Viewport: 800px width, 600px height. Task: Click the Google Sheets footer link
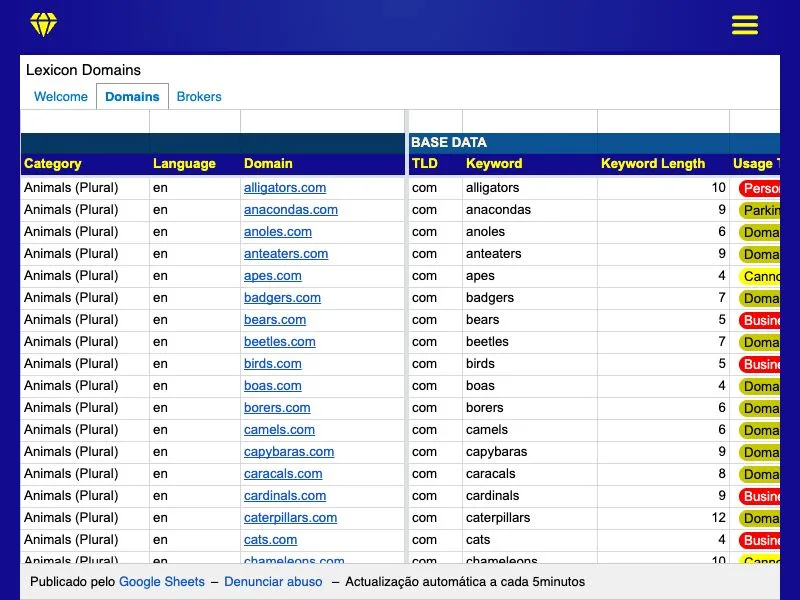[162, 582]
